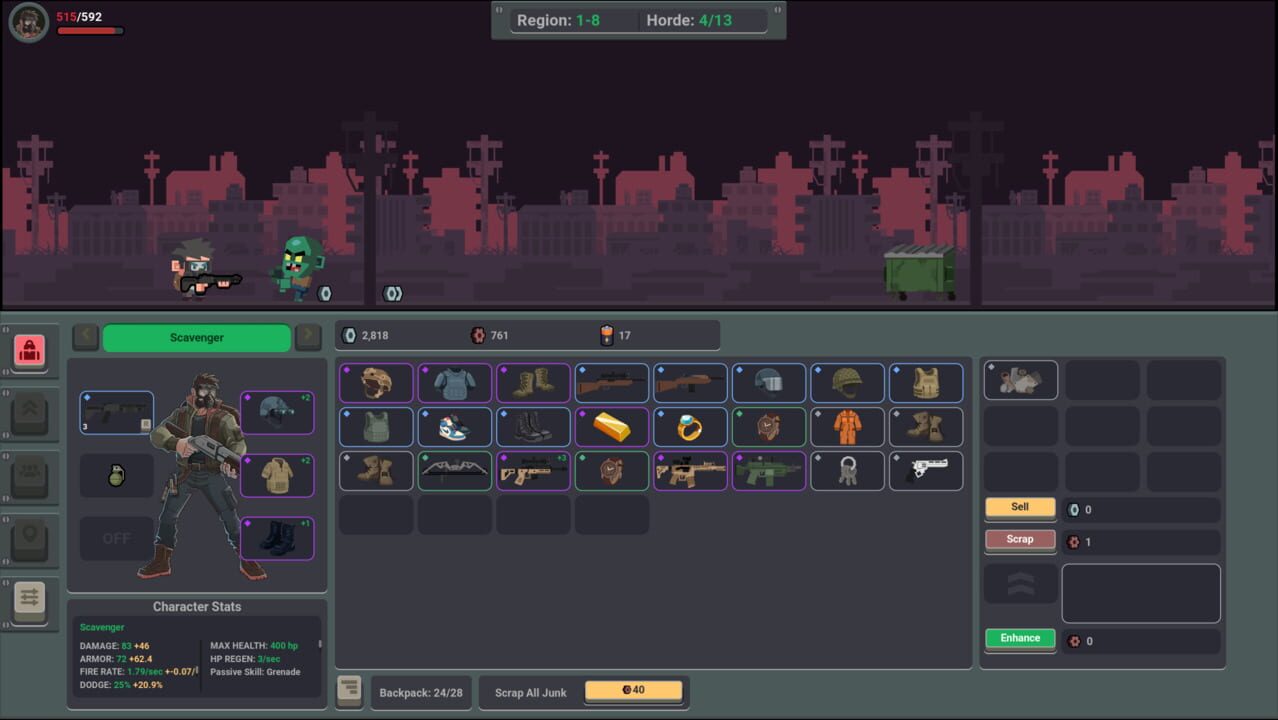The image size is (1278, 720).
Task: Click the "Backpack: 24/28" counter
Action: click(x=421, y=693)
